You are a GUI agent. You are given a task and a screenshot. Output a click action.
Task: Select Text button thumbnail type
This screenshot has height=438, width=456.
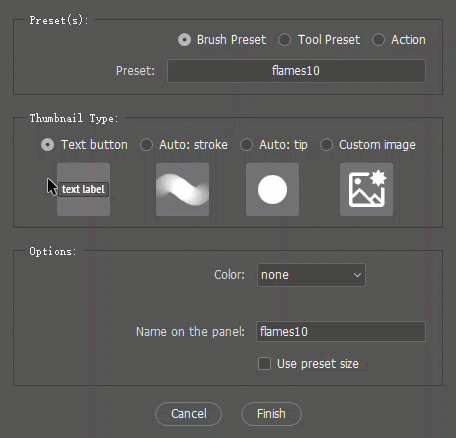[47, 145]
